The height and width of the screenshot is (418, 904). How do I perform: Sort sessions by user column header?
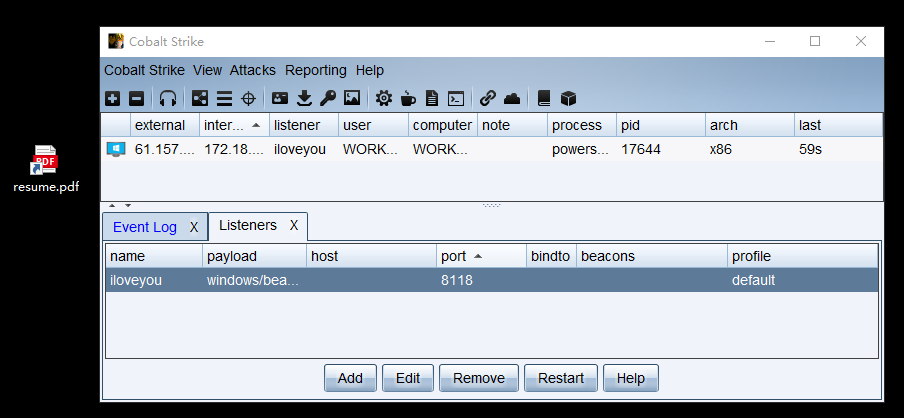click(373, 125)
